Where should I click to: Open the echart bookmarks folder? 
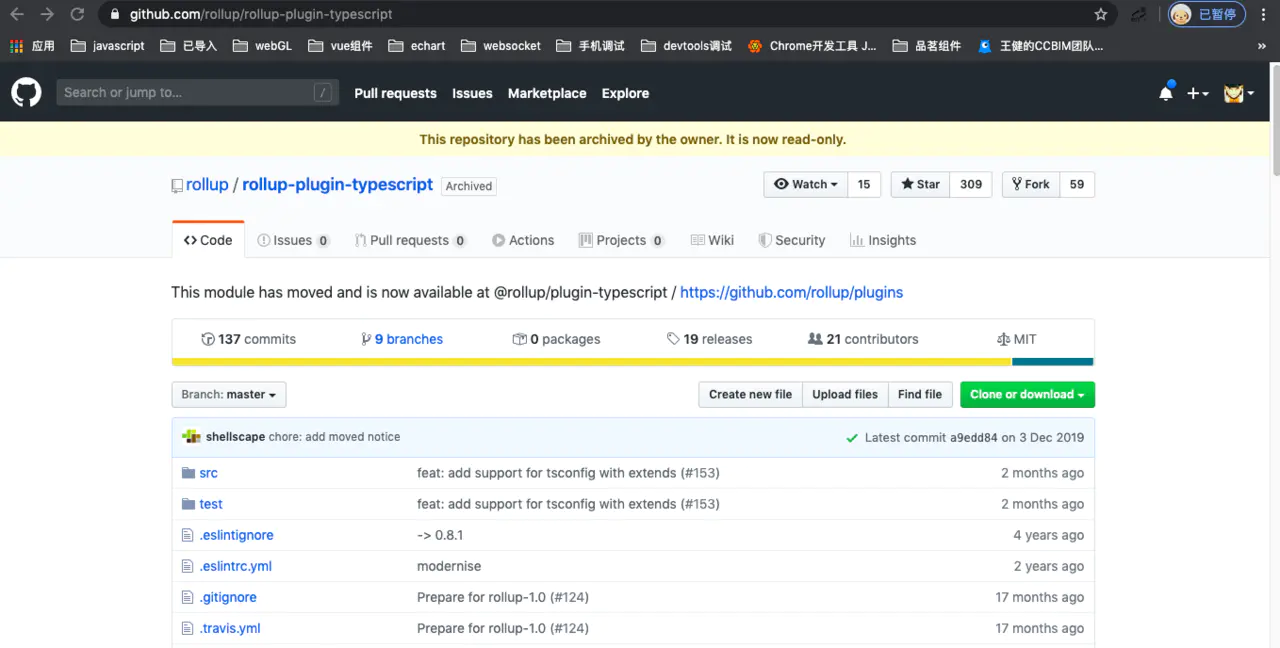coord(417,46)
